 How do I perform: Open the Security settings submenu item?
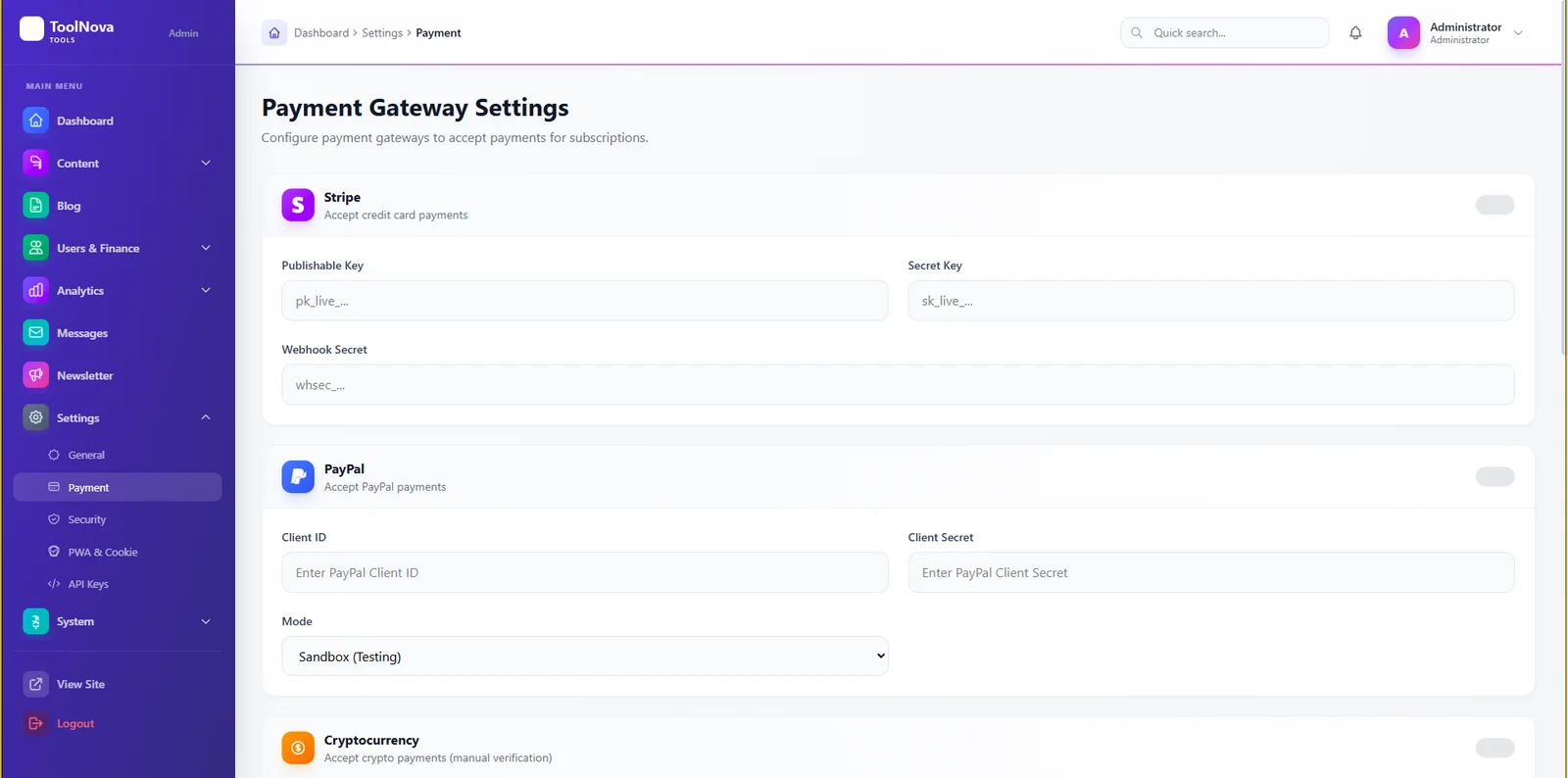point(118,519)
